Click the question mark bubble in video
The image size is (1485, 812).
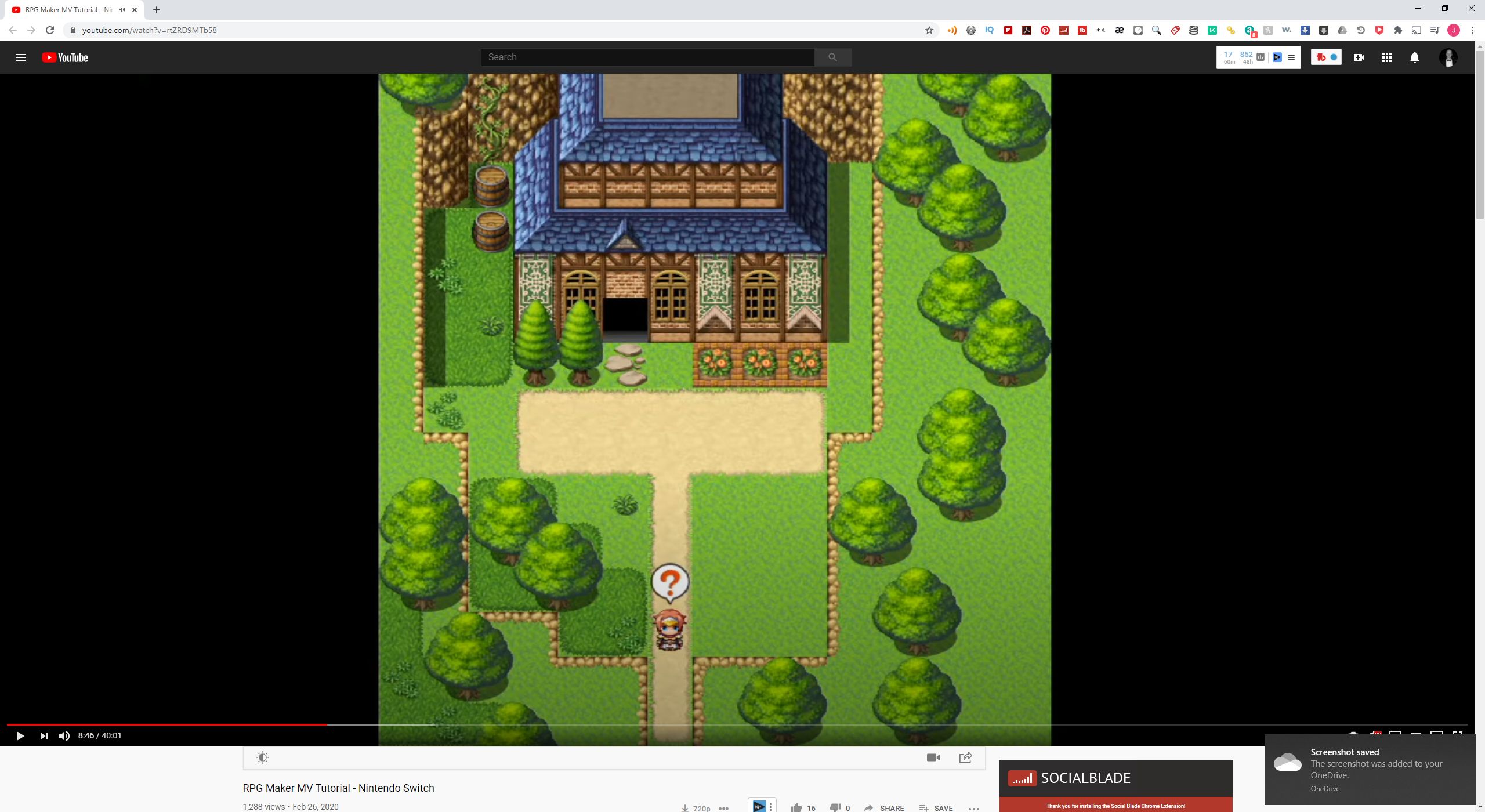click(x=670, y=583)
